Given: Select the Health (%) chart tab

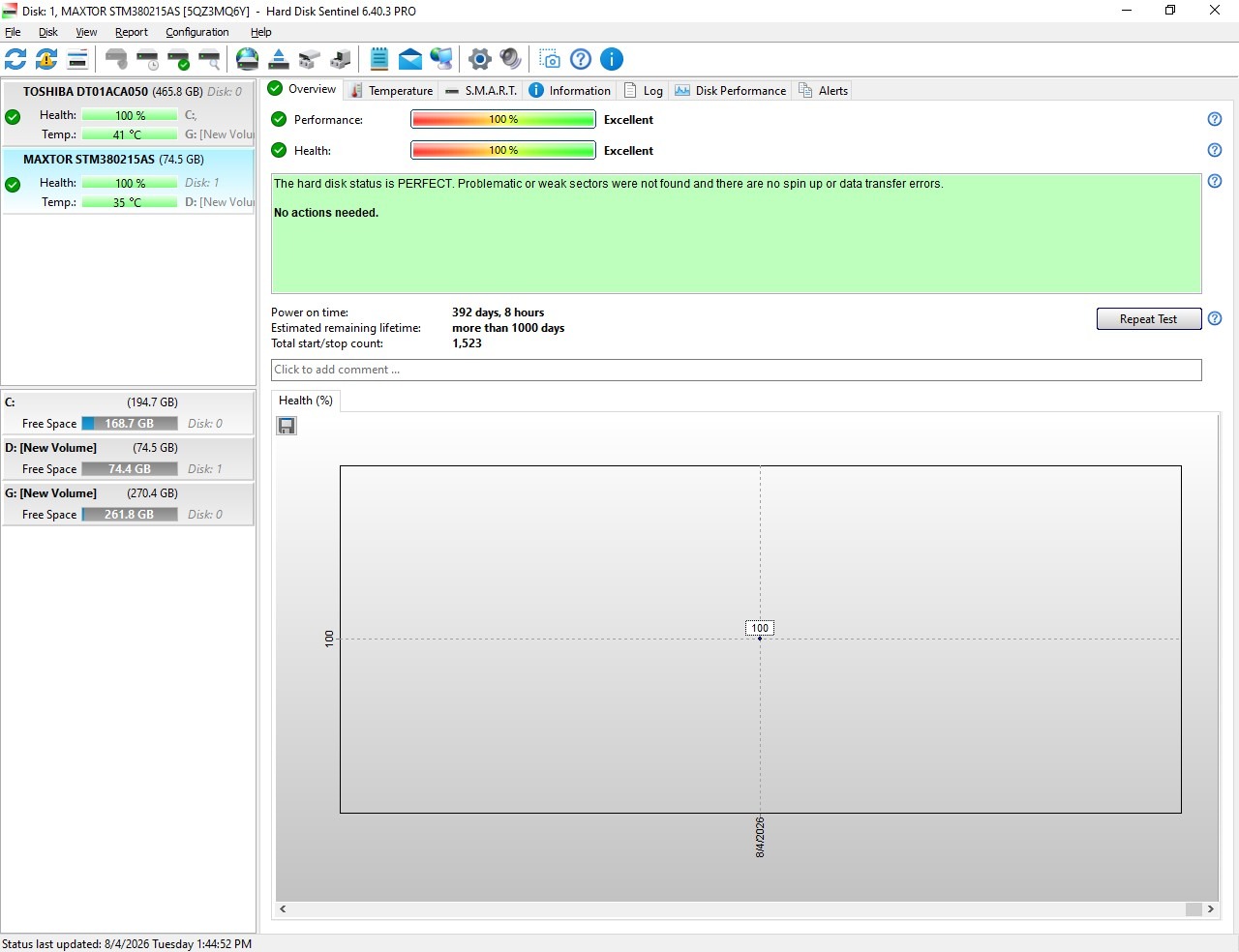Looking at the screenshot, I should point(305,401).
